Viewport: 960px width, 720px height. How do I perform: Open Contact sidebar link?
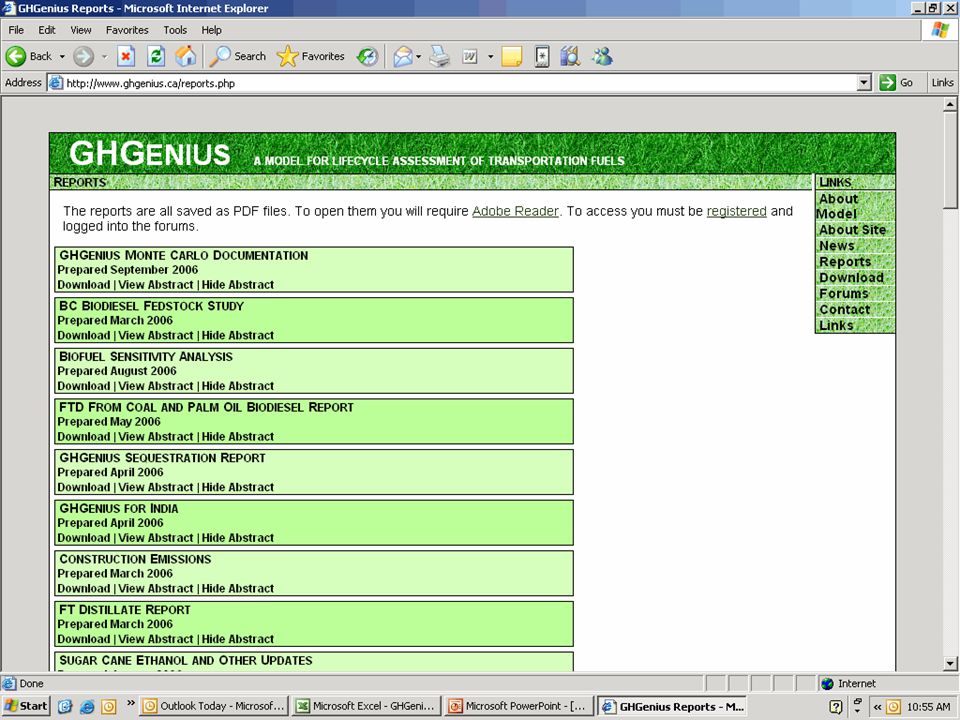844,309
